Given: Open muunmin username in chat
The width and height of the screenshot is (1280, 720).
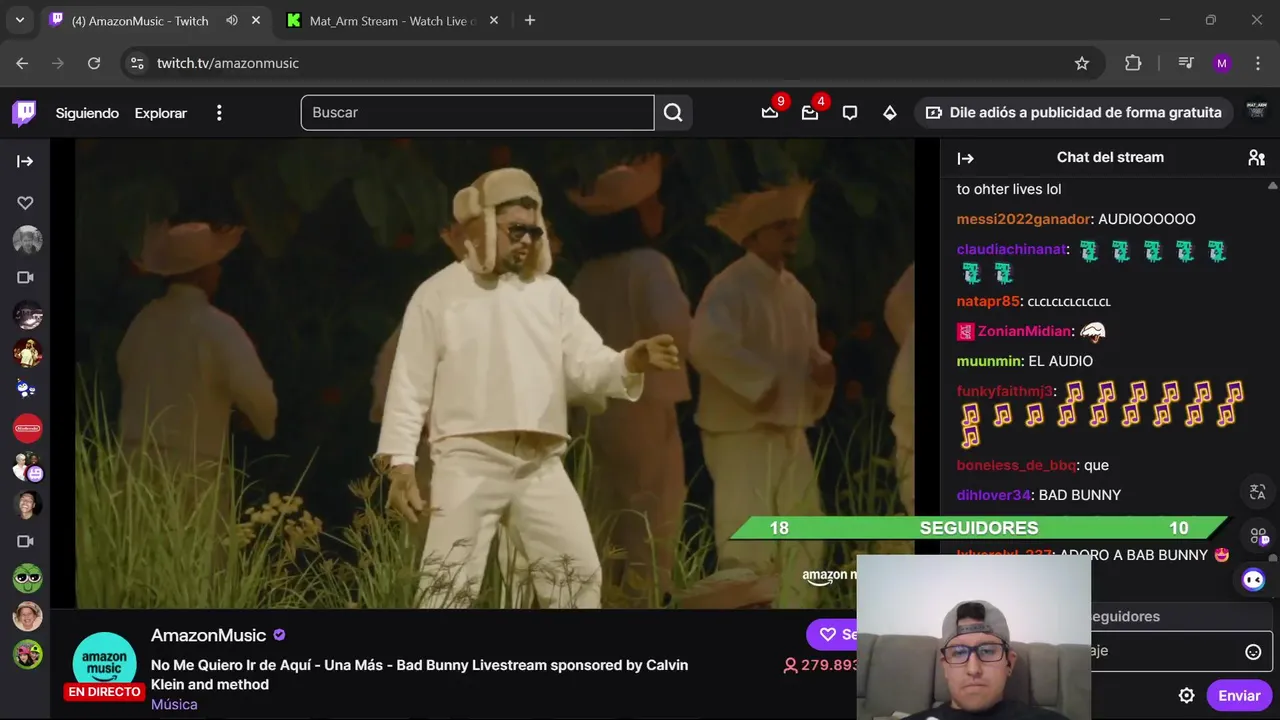Looking at the screenshot, I should [x=989, y=361].
